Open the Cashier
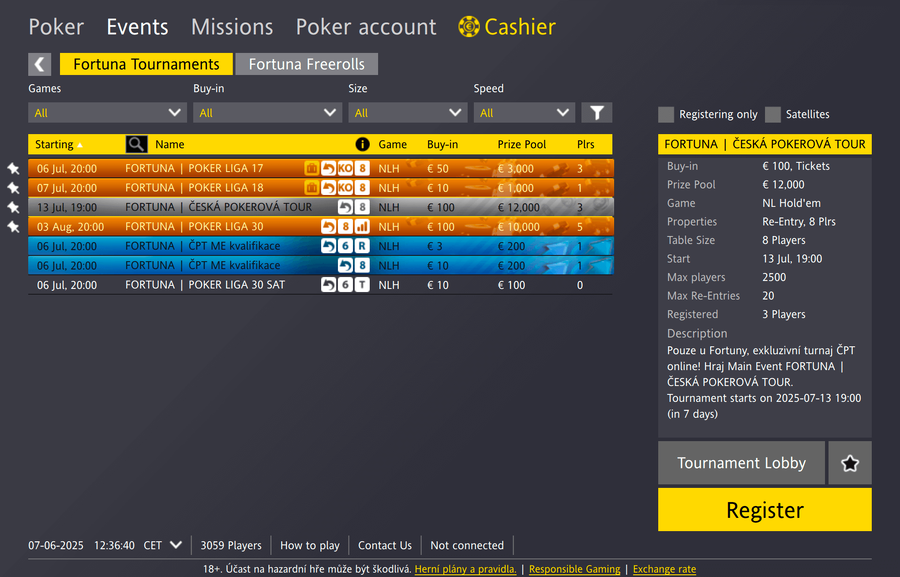 [x=507, y=27]
